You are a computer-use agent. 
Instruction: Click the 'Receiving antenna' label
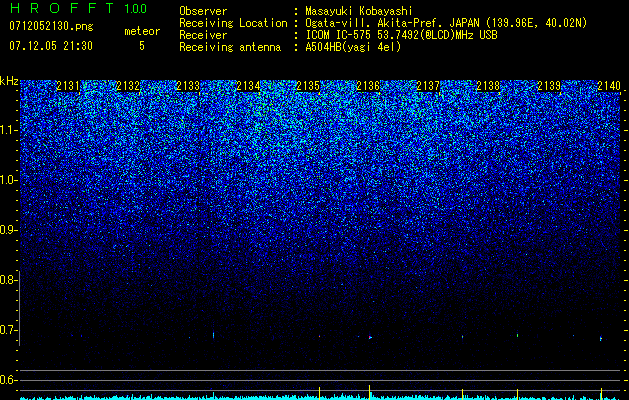230,47
